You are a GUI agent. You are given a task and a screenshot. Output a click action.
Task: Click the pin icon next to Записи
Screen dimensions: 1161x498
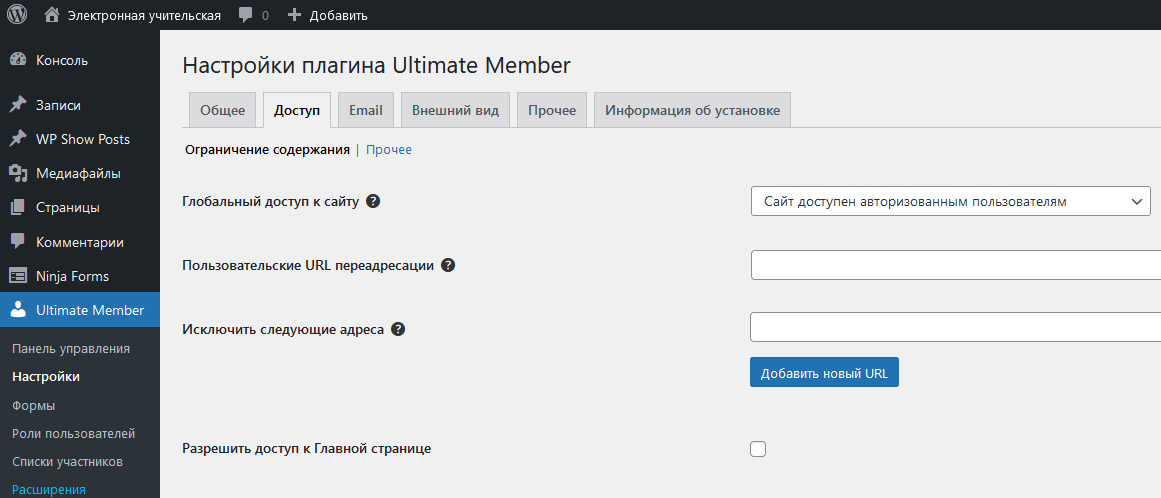tap(19, 105)
